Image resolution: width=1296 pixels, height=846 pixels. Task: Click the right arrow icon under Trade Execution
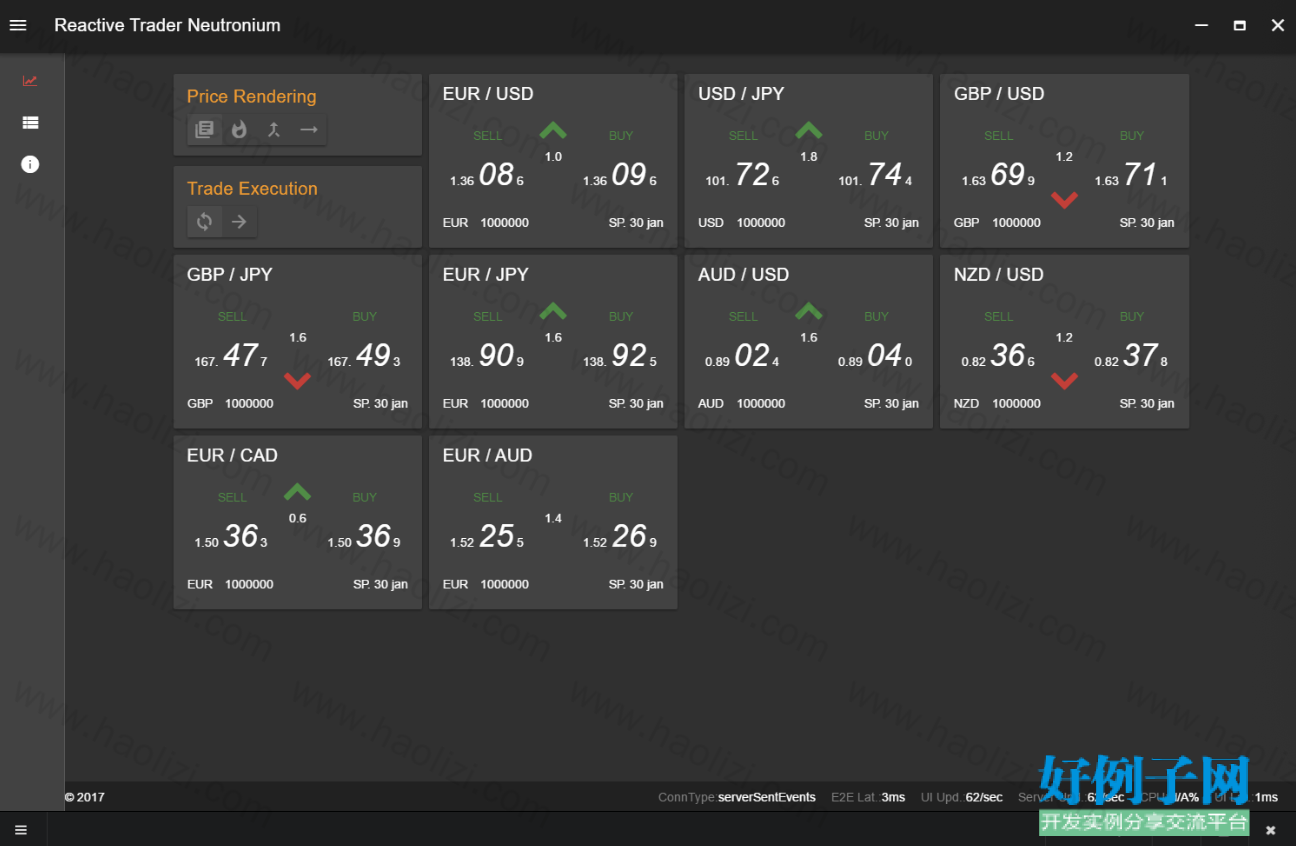point(239,222)
